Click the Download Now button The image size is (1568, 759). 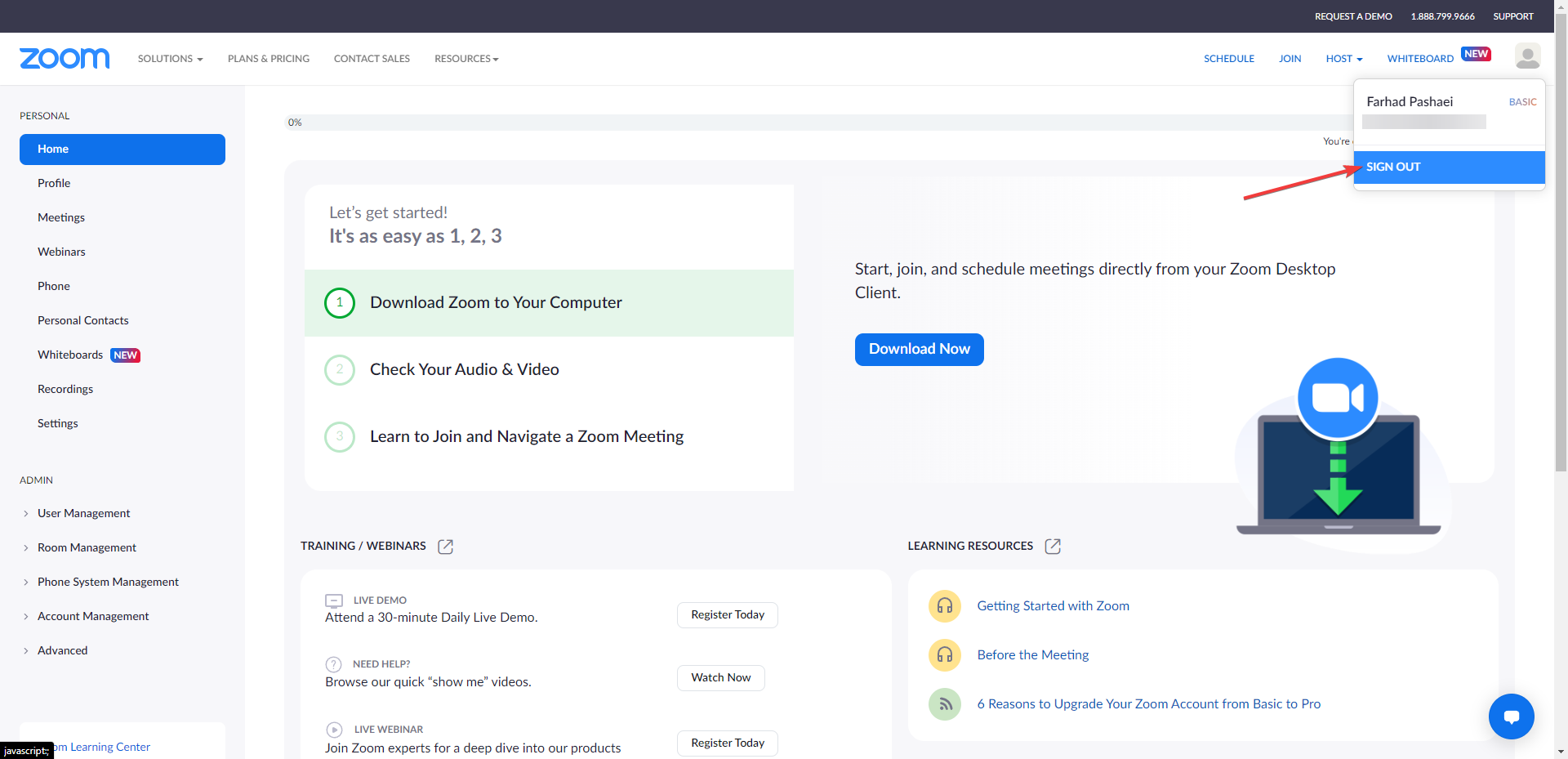coord(919,349)
